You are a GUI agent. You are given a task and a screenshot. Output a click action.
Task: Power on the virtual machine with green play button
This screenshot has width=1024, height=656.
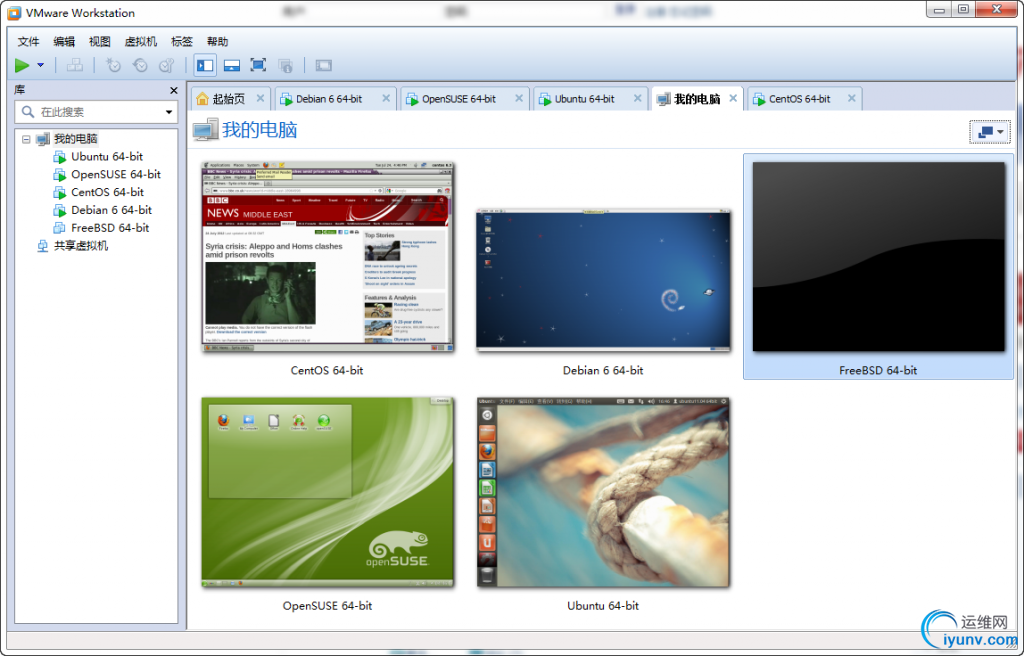coord(22,65)
